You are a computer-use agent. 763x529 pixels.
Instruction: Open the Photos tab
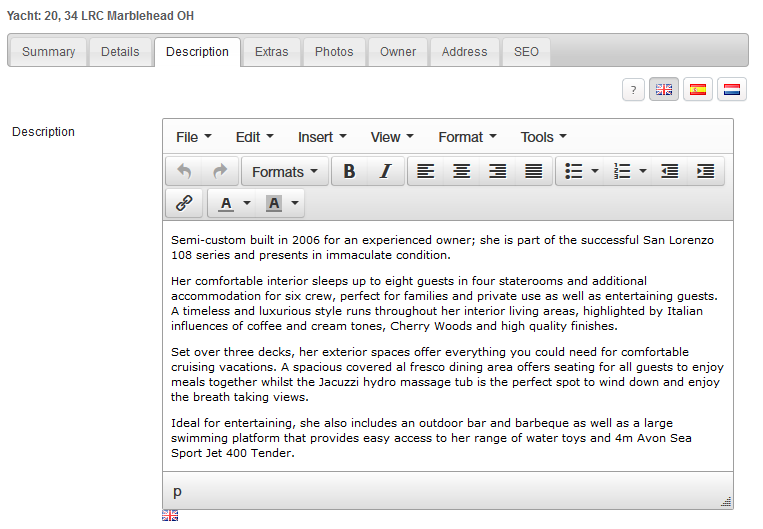click(x=334, y=52)
